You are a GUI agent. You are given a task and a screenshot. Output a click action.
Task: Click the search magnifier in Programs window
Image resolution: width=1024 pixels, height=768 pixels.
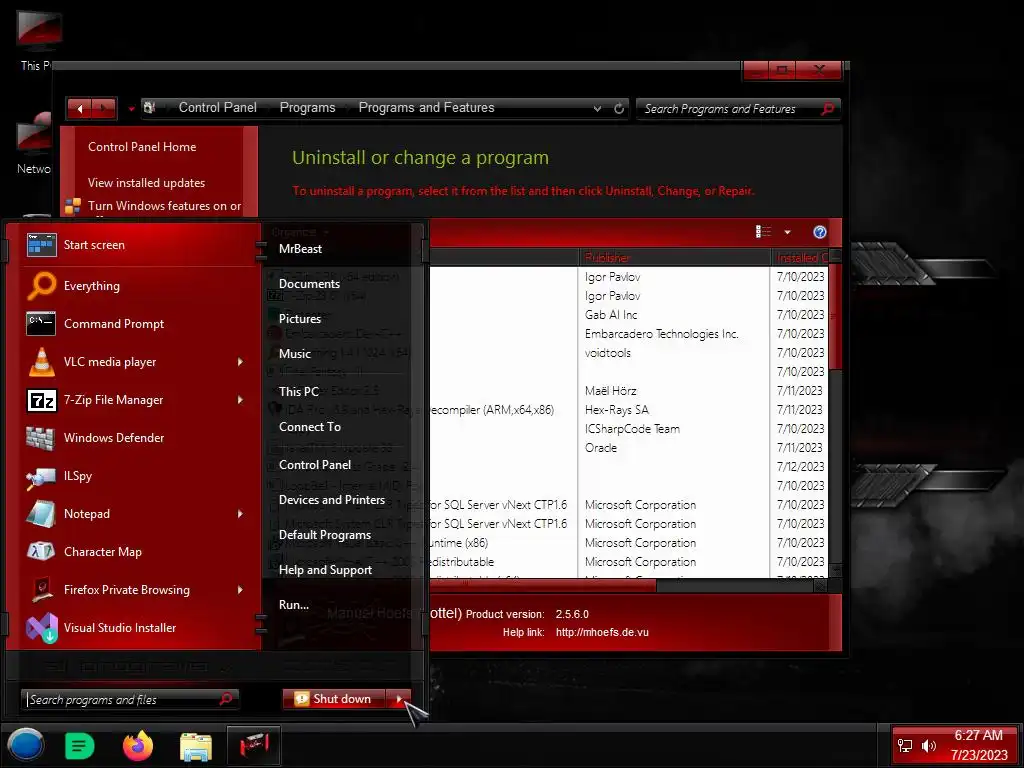point(827,109)
